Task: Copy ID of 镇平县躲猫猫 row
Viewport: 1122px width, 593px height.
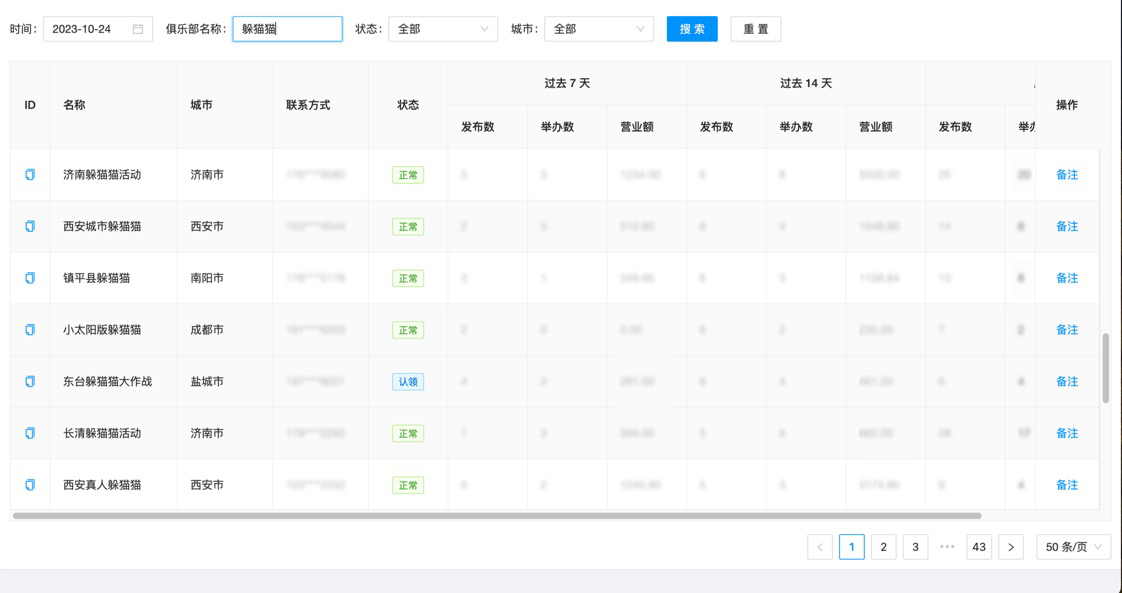Action: tap(30, 278)
